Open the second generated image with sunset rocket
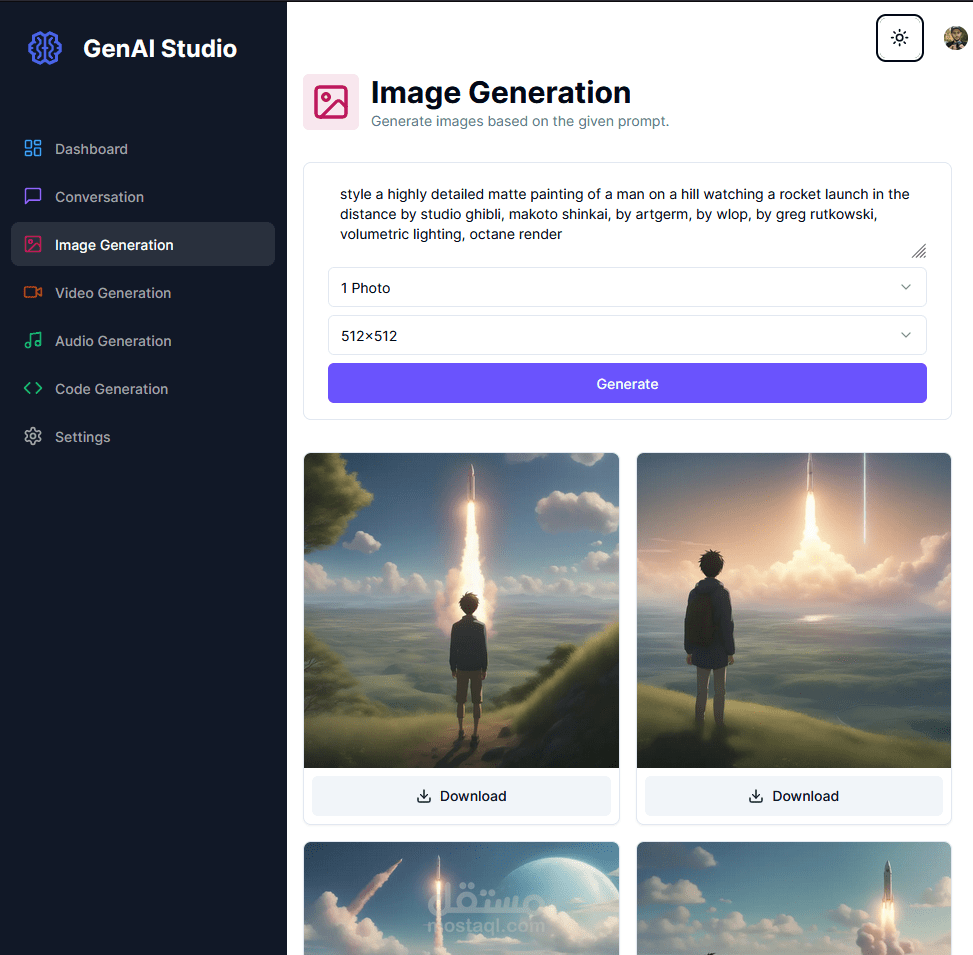 pos(794,610)
